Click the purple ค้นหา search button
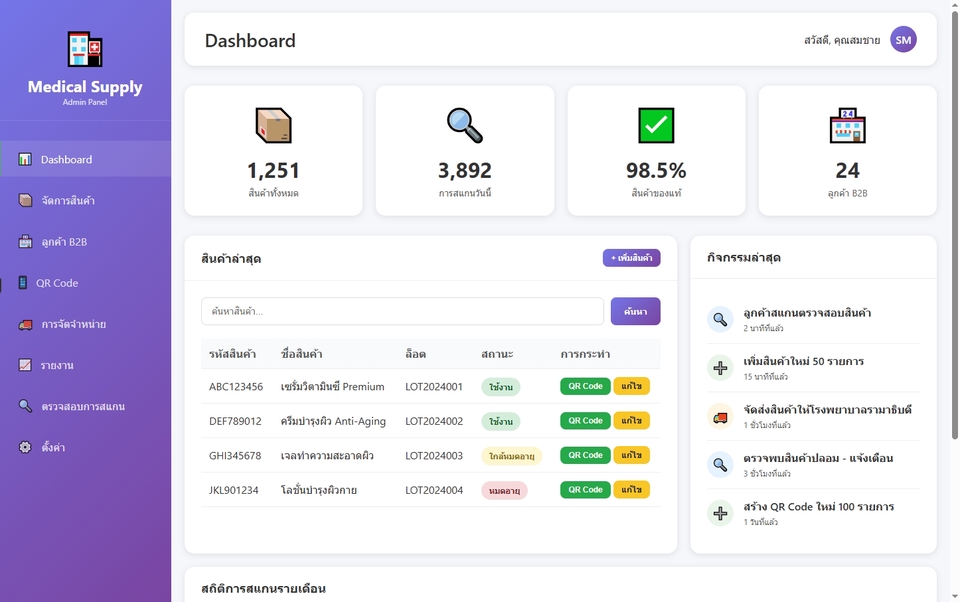The height and width of the screenshot is (602, 960). (x=635, y=311)
